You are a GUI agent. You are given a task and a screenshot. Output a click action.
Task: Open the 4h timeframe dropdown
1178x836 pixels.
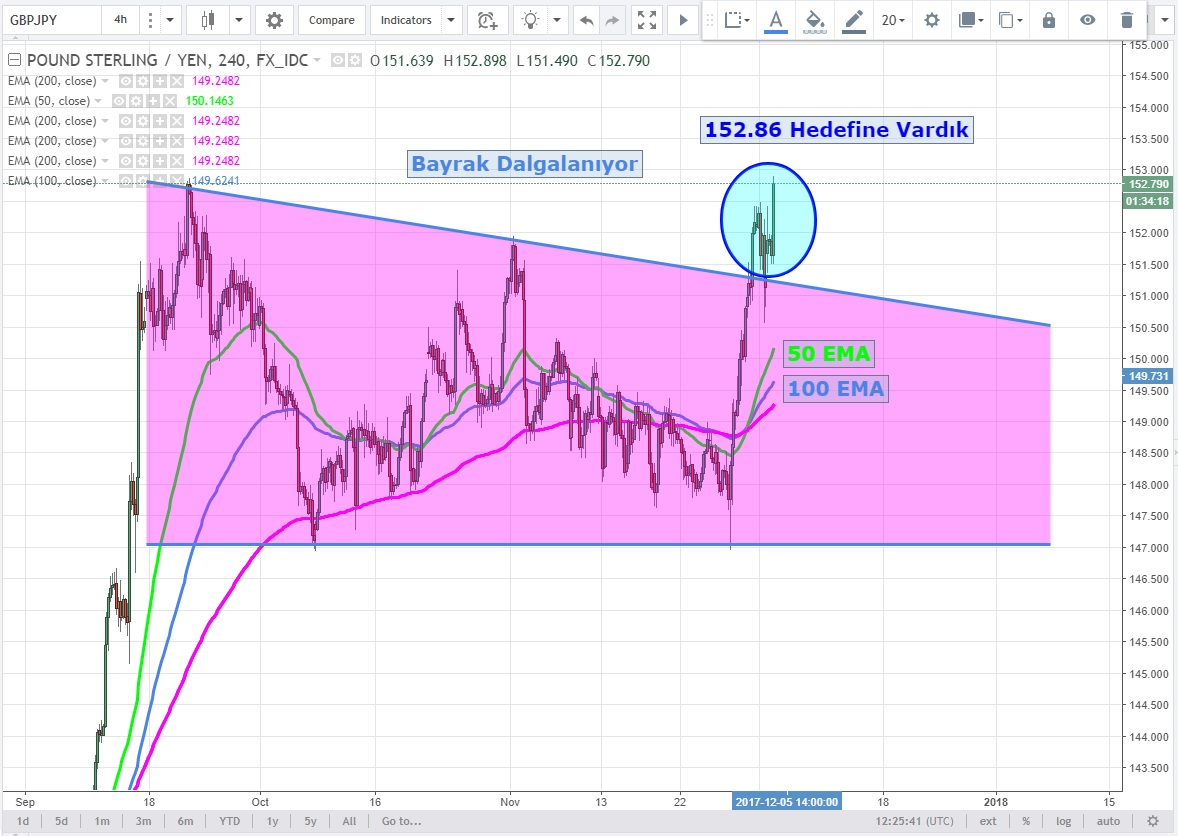click(120, 20)
